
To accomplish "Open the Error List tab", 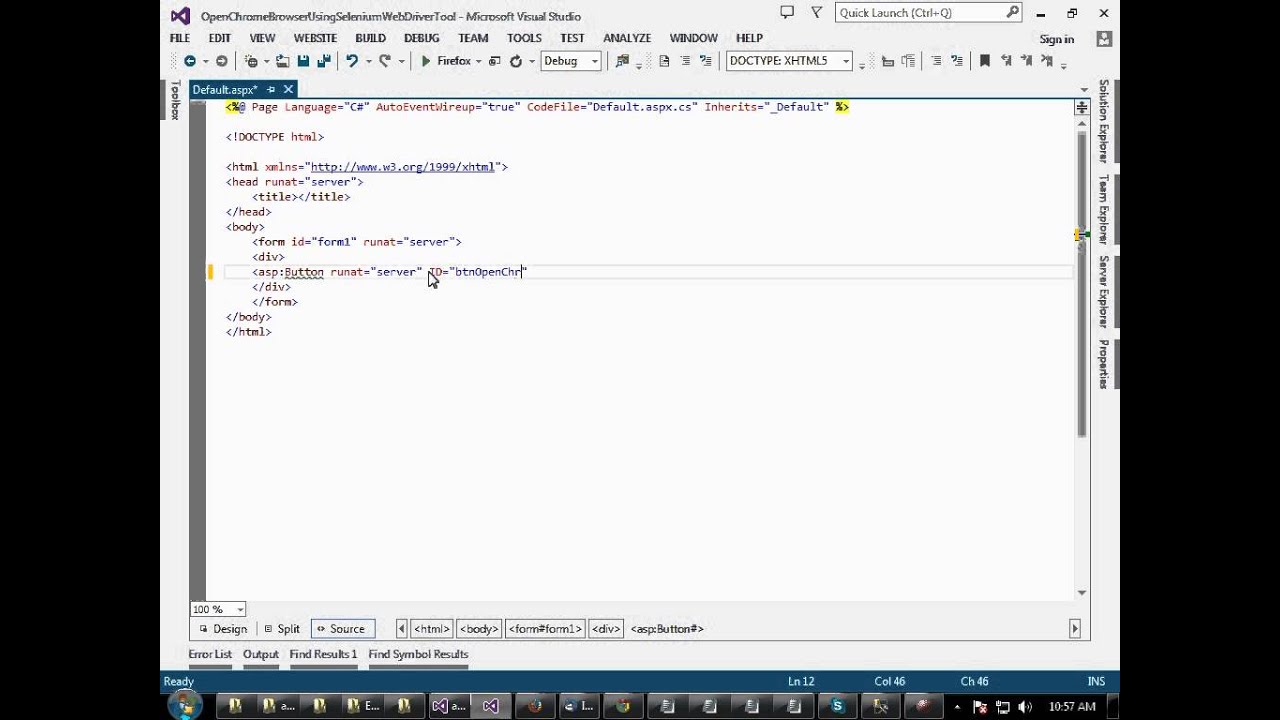I will pos(210,654).
